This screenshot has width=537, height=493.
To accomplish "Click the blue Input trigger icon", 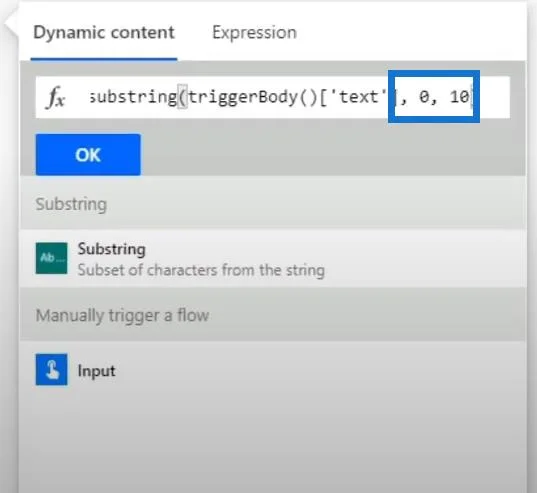I will [x=51, y=369].
